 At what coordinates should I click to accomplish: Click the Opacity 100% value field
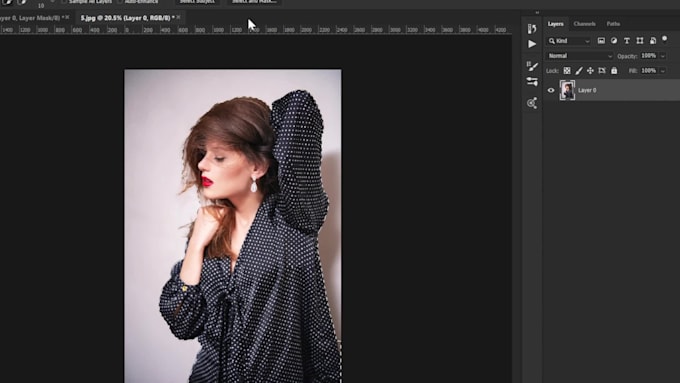(649, 56)
